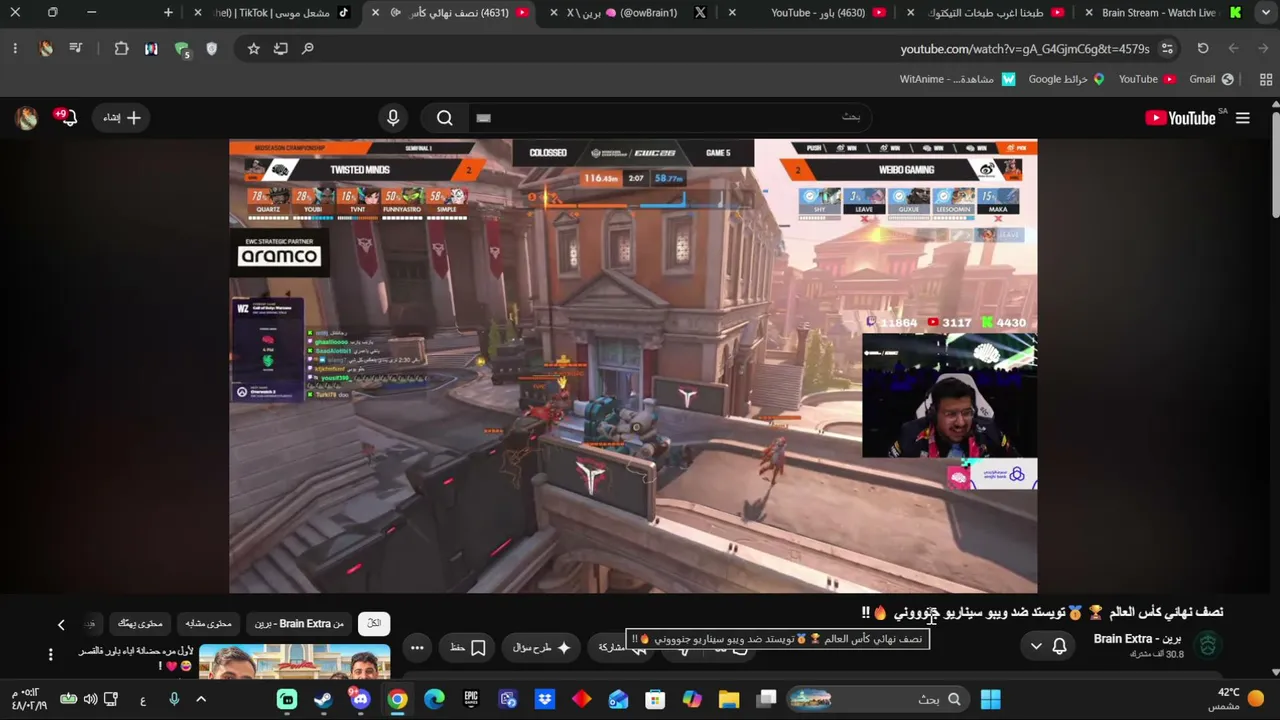Select the الكل filter chip
The image size is (1280, 720).
point(374,624)
